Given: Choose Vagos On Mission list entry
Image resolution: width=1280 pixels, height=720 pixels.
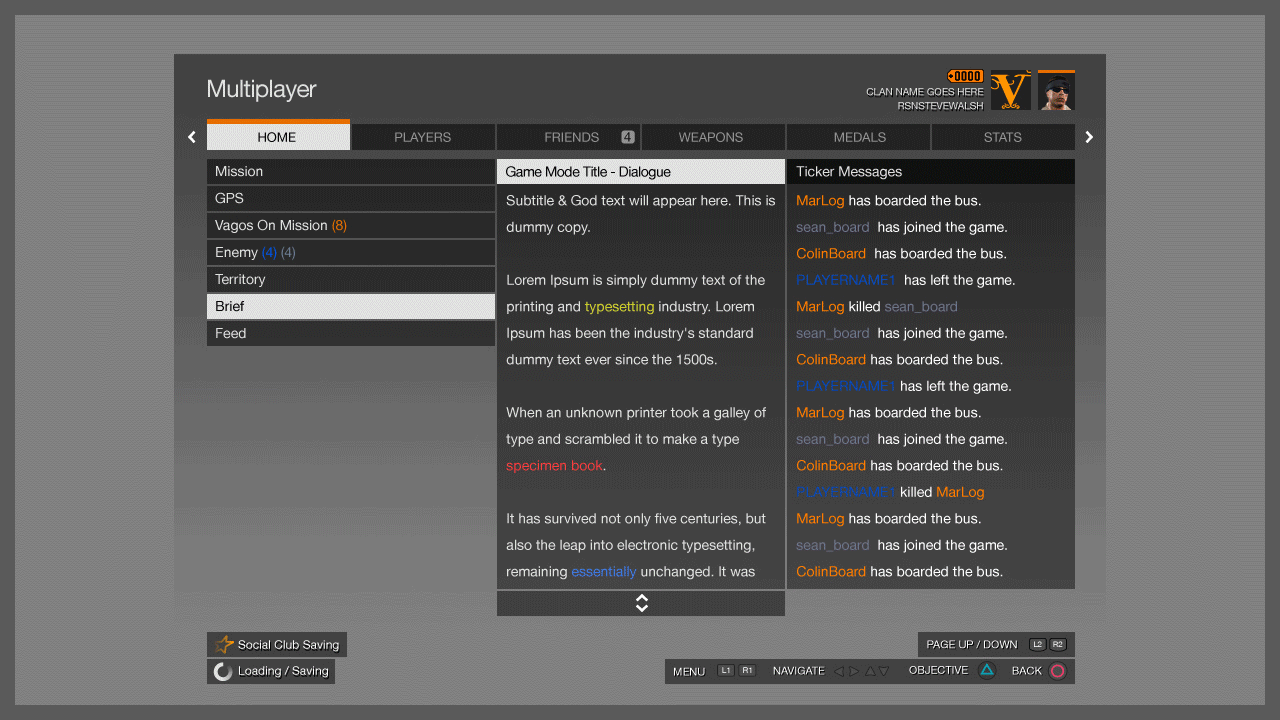Looking at the screenshot, I should (x=350, y=226).
